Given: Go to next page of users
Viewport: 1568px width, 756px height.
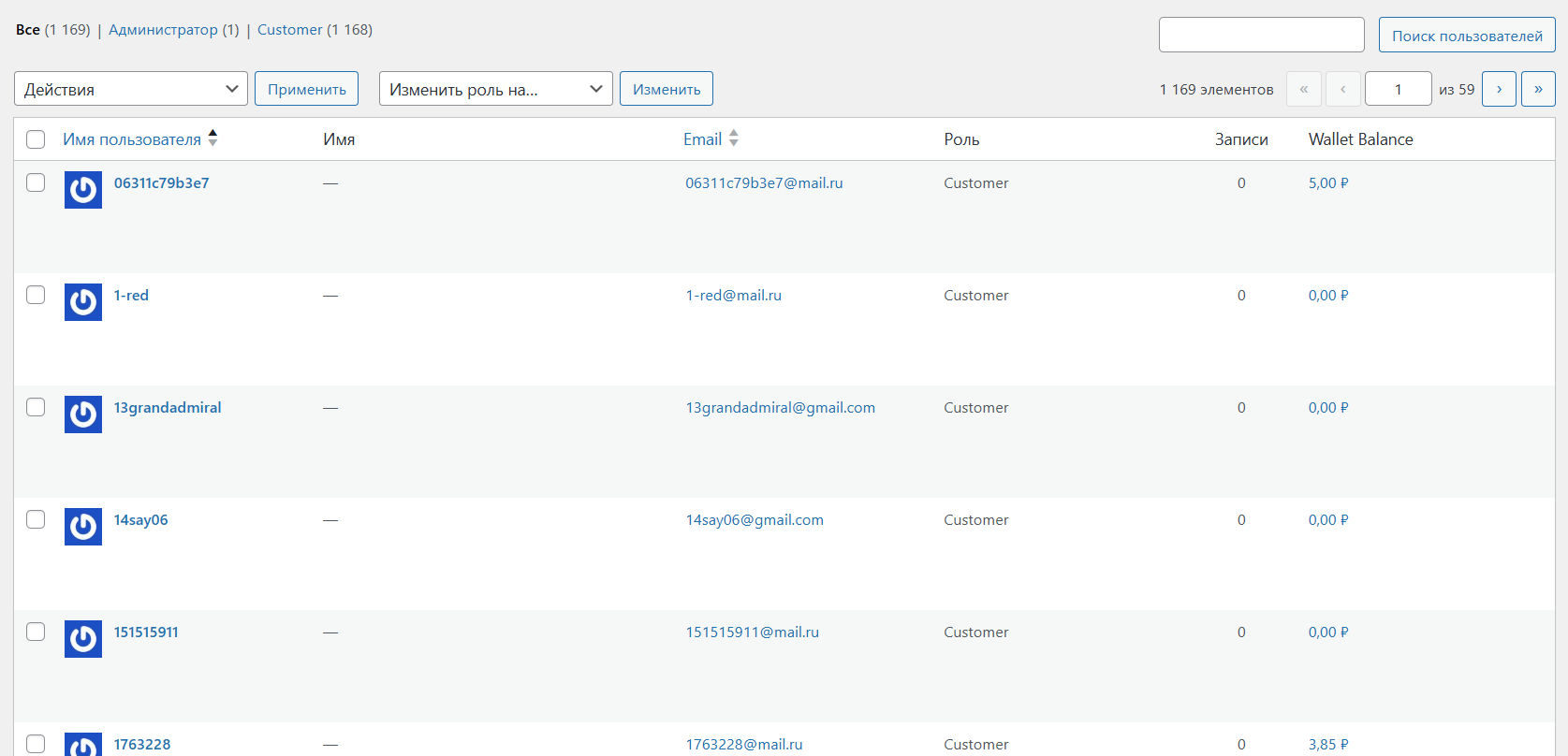Looking at the screenshot, I should tap(1499, 89).
